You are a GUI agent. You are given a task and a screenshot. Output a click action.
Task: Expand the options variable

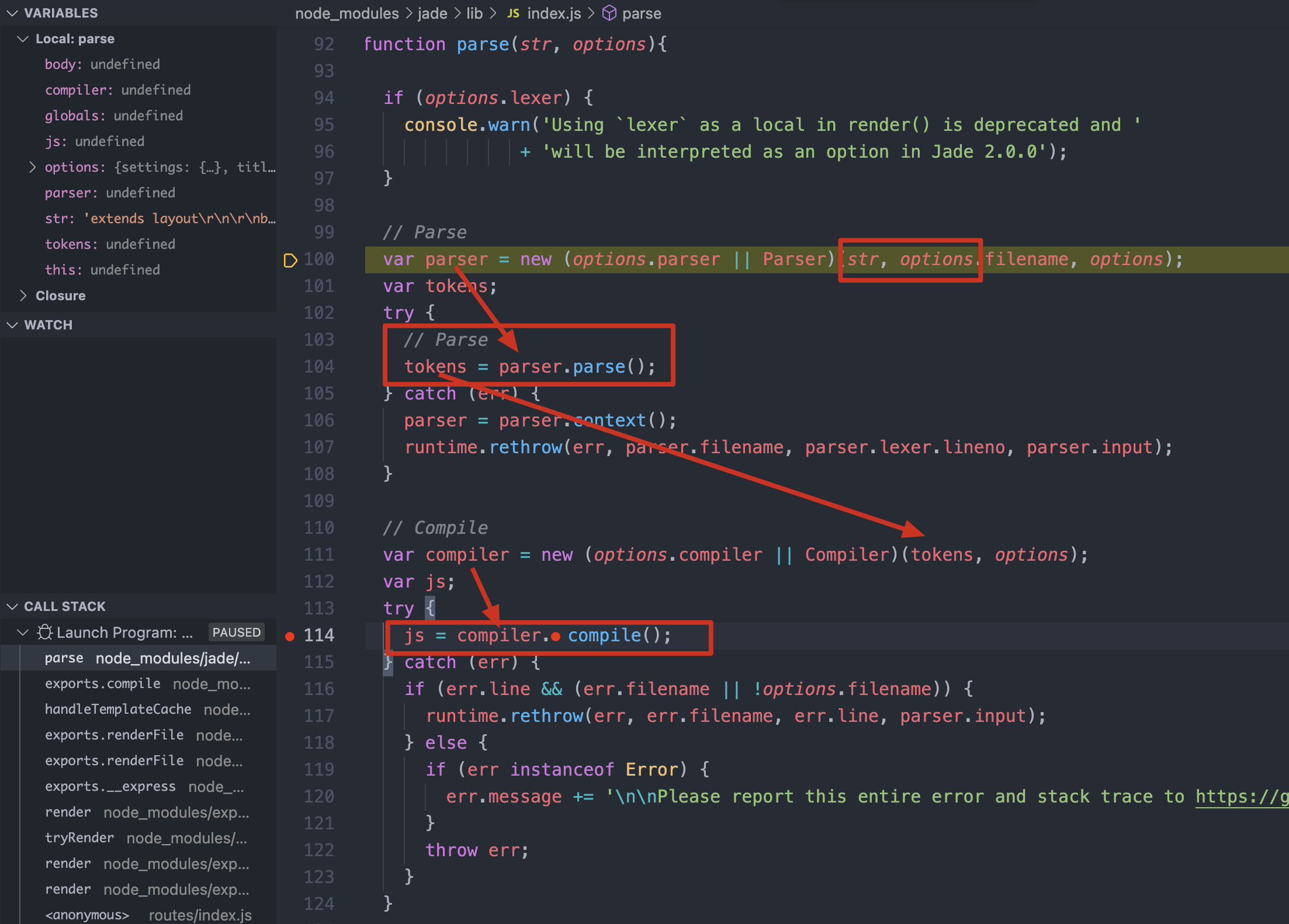[x=33, y=167]
